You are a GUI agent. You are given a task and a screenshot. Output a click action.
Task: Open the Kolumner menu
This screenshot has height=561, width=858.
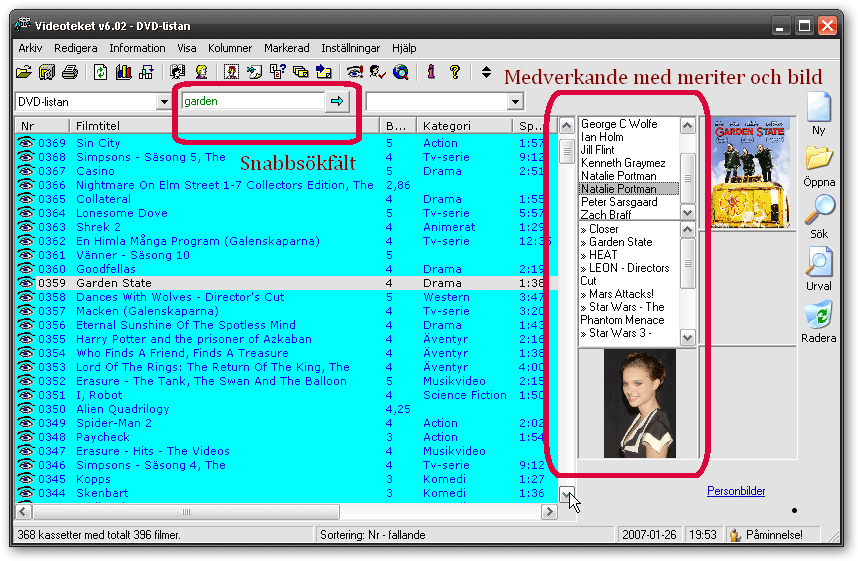click(230, 48)
